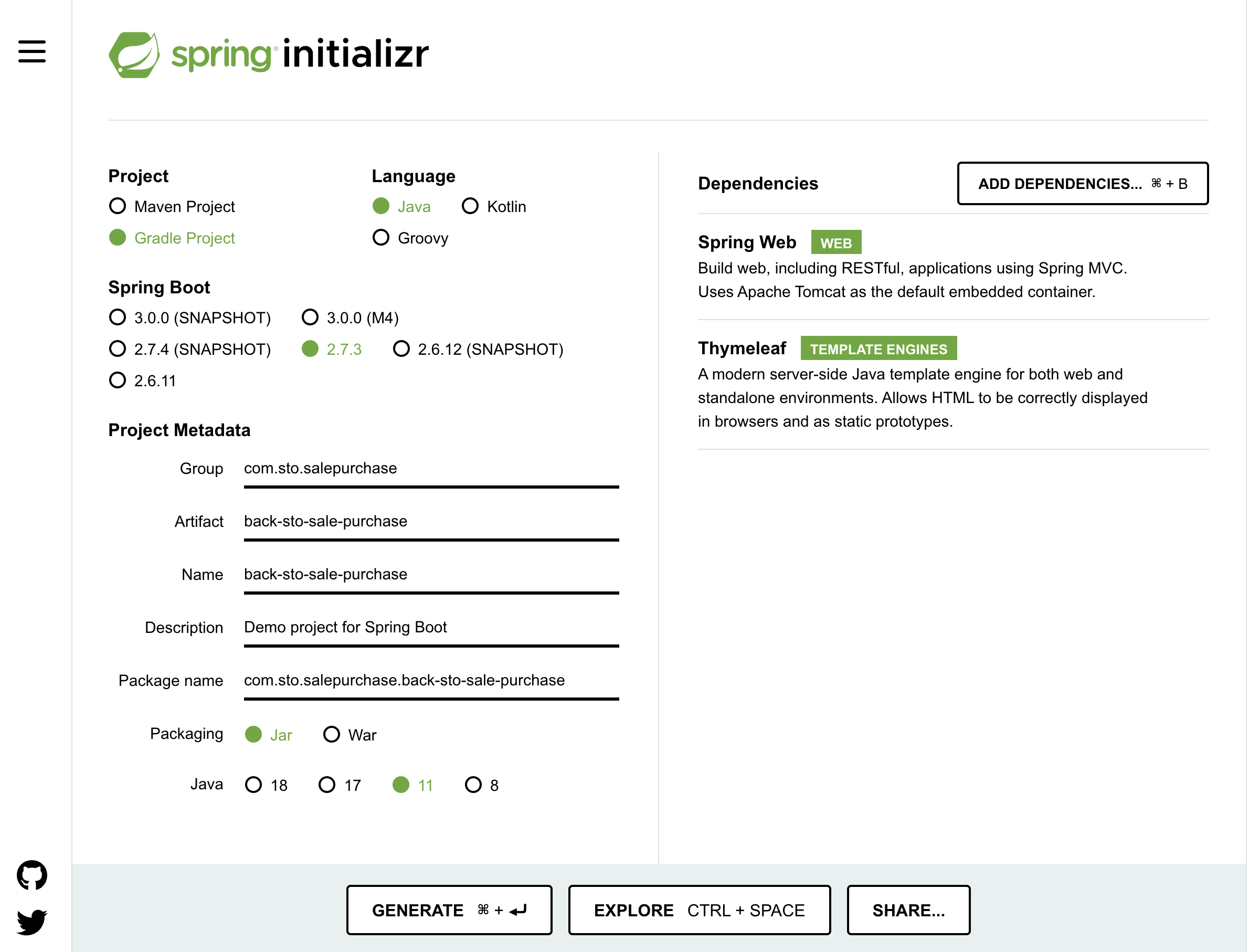The width and height of the screenshot is (1249, 952).
Task: Click the Twitter bird icon
Action: 31,922
